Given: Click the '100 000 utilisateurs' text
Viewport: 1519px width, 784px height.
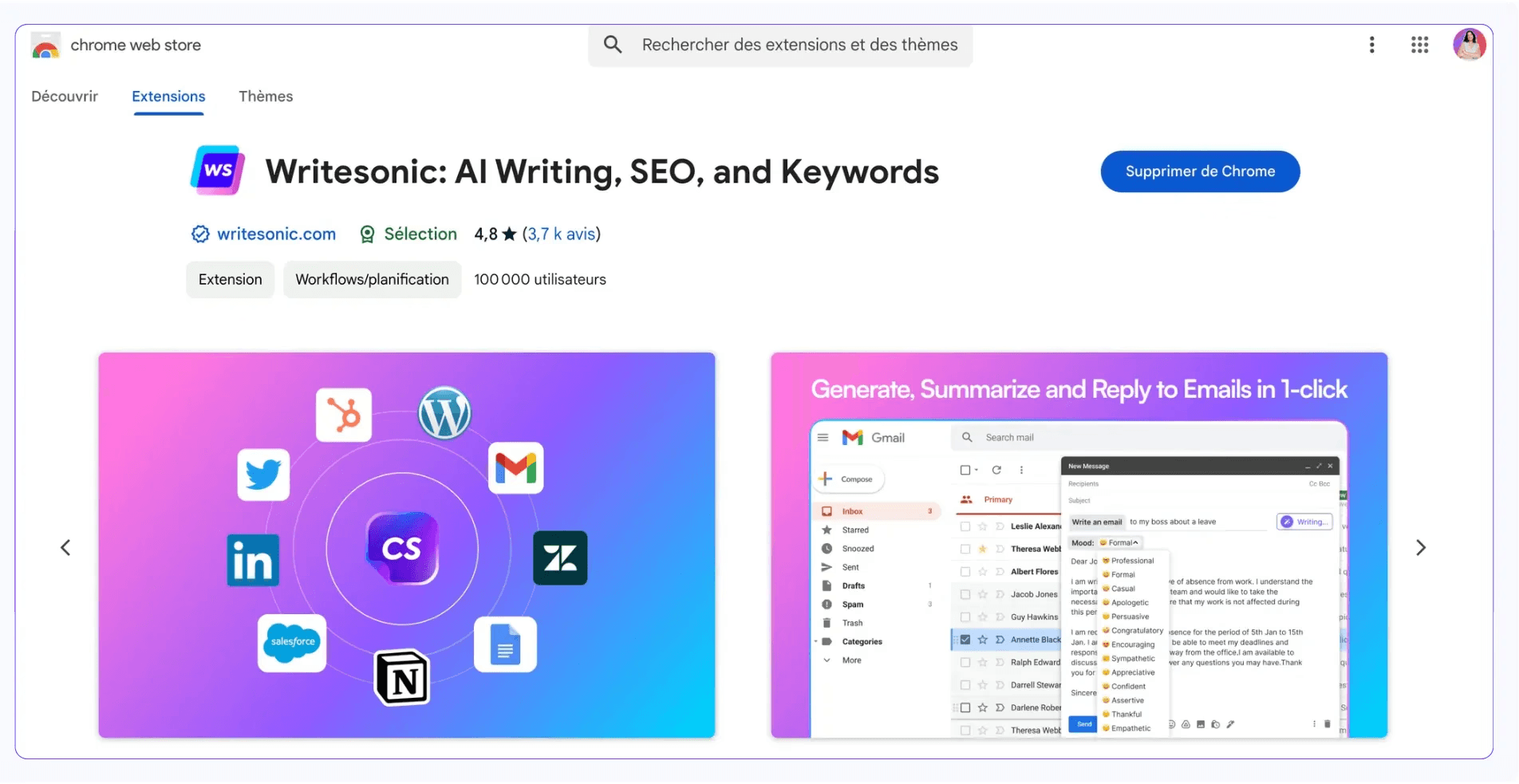Looking at the screenshot, I should (540, 279).
